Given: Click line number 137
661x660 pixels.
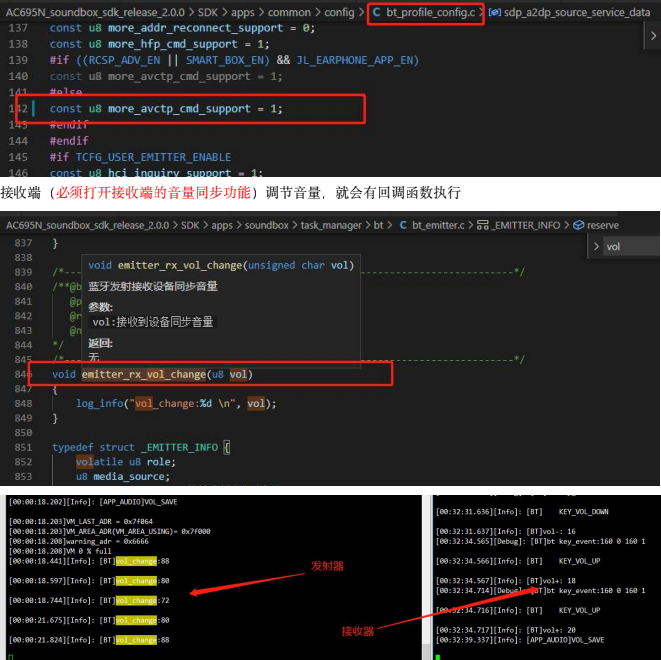Looking at the screenshot, I should tap(18, 28).
